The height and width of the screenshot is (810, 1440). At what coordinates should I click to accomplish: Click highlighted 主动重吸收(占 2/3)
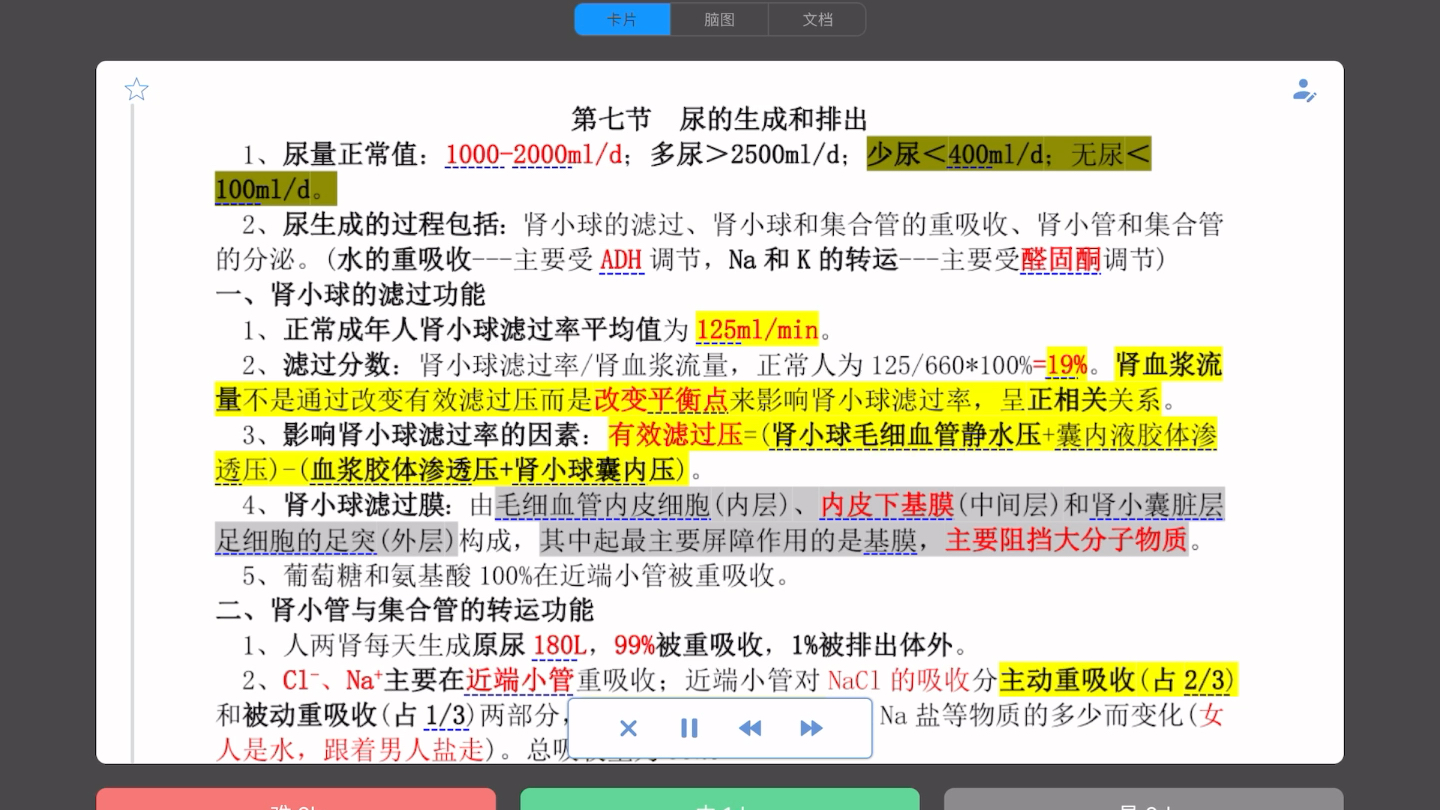tap(1119, 680)
